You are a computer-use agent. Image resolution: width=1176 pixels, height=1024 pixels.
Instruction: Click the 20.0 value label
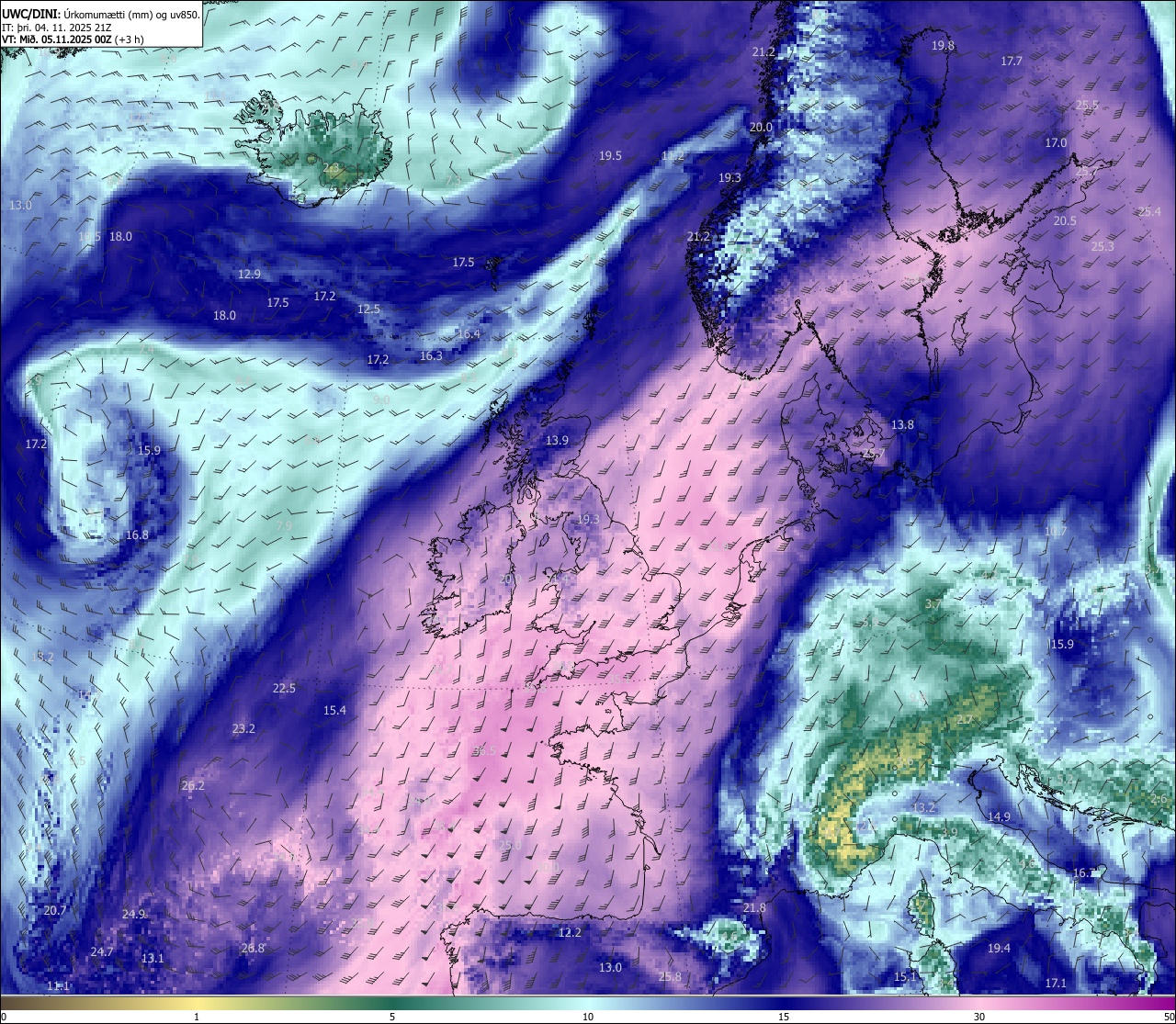pos(762,127)
